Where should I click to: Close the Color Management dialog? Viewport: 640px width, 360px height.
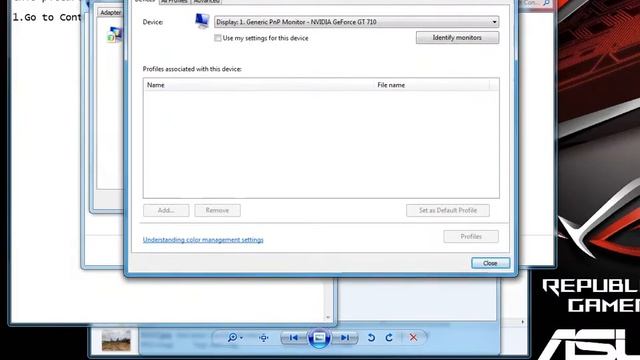pos(490,263)
